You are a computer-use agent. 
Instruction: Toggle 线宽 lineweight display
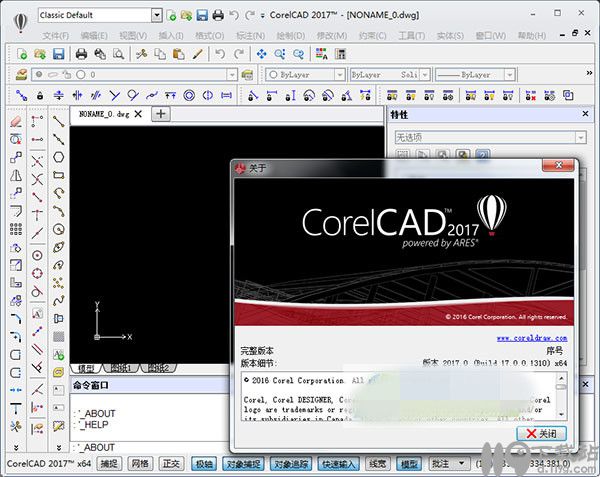(377, 464)
